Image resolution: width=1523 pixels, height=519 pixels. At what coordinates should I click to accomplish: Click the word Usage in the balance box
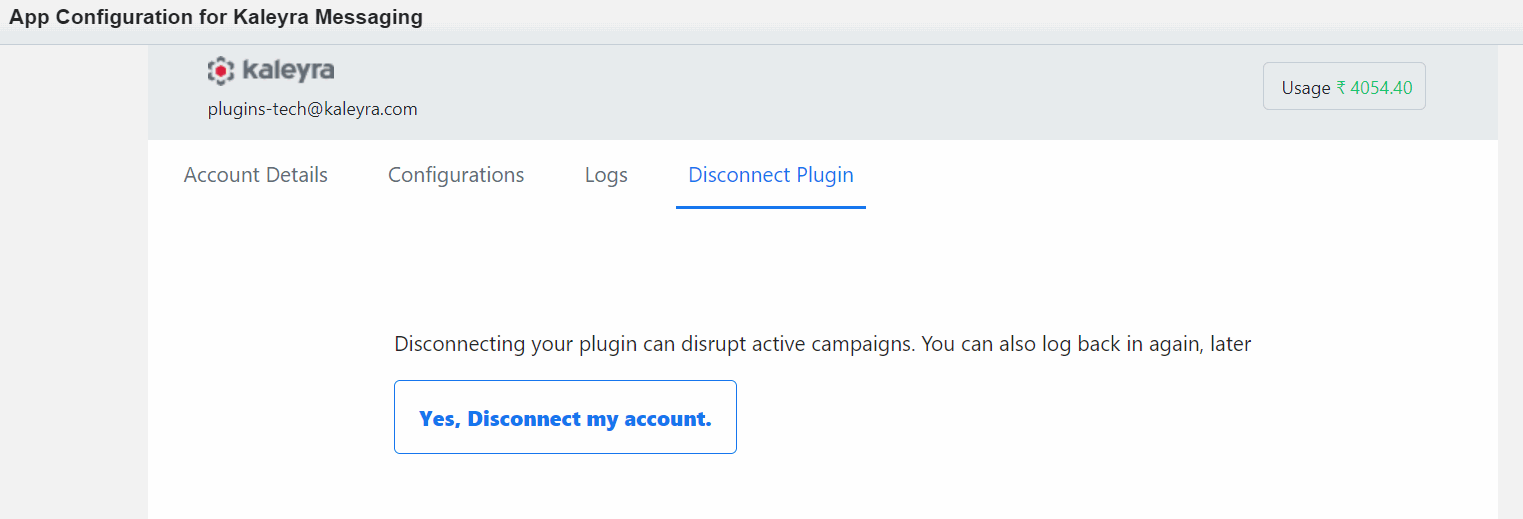click(1306, 88)
